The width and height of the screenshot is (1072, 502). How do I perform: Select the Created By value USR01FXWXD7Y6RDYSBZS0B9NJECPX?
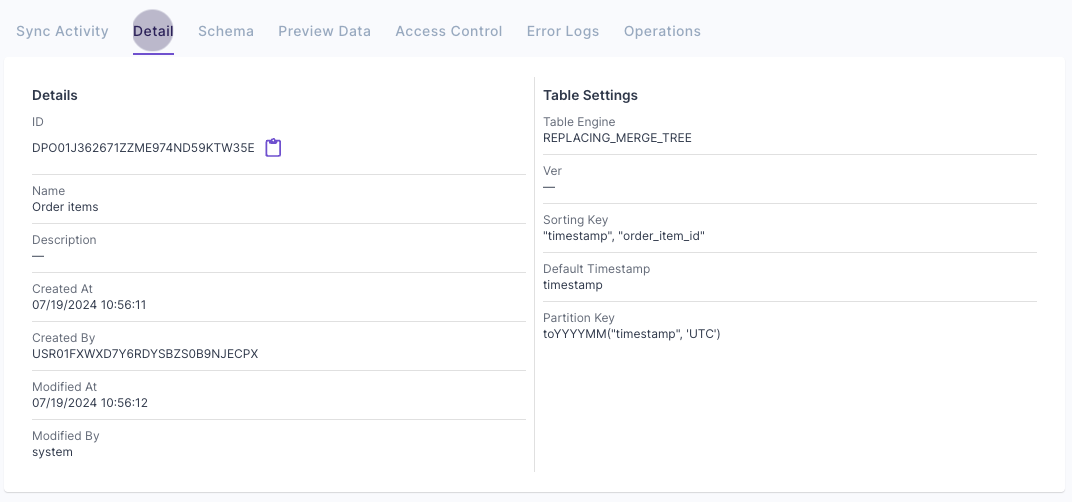[x=145, y=354]
